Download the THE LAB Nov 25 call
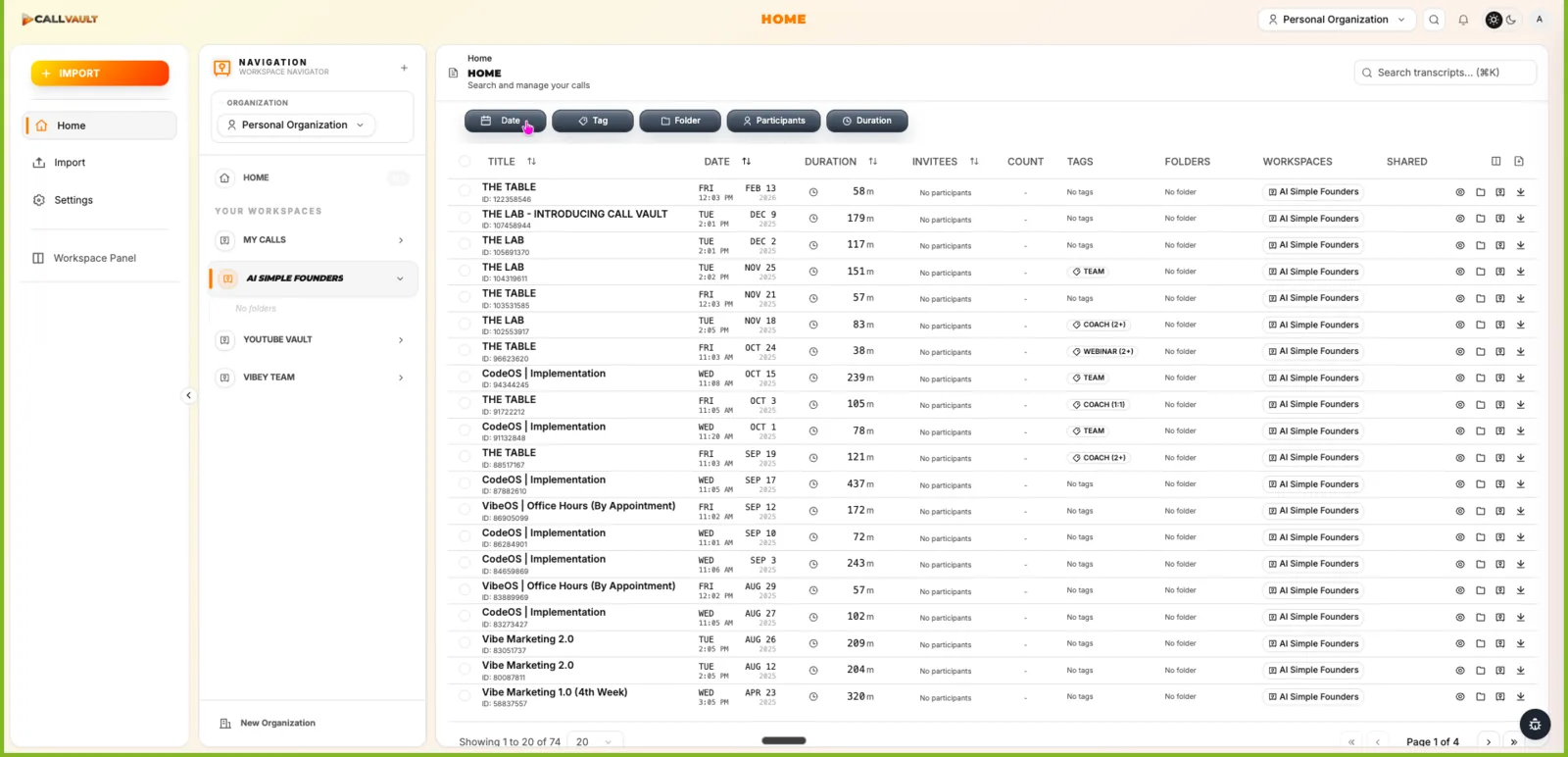1568x757 pixels. coord(1520,272)
